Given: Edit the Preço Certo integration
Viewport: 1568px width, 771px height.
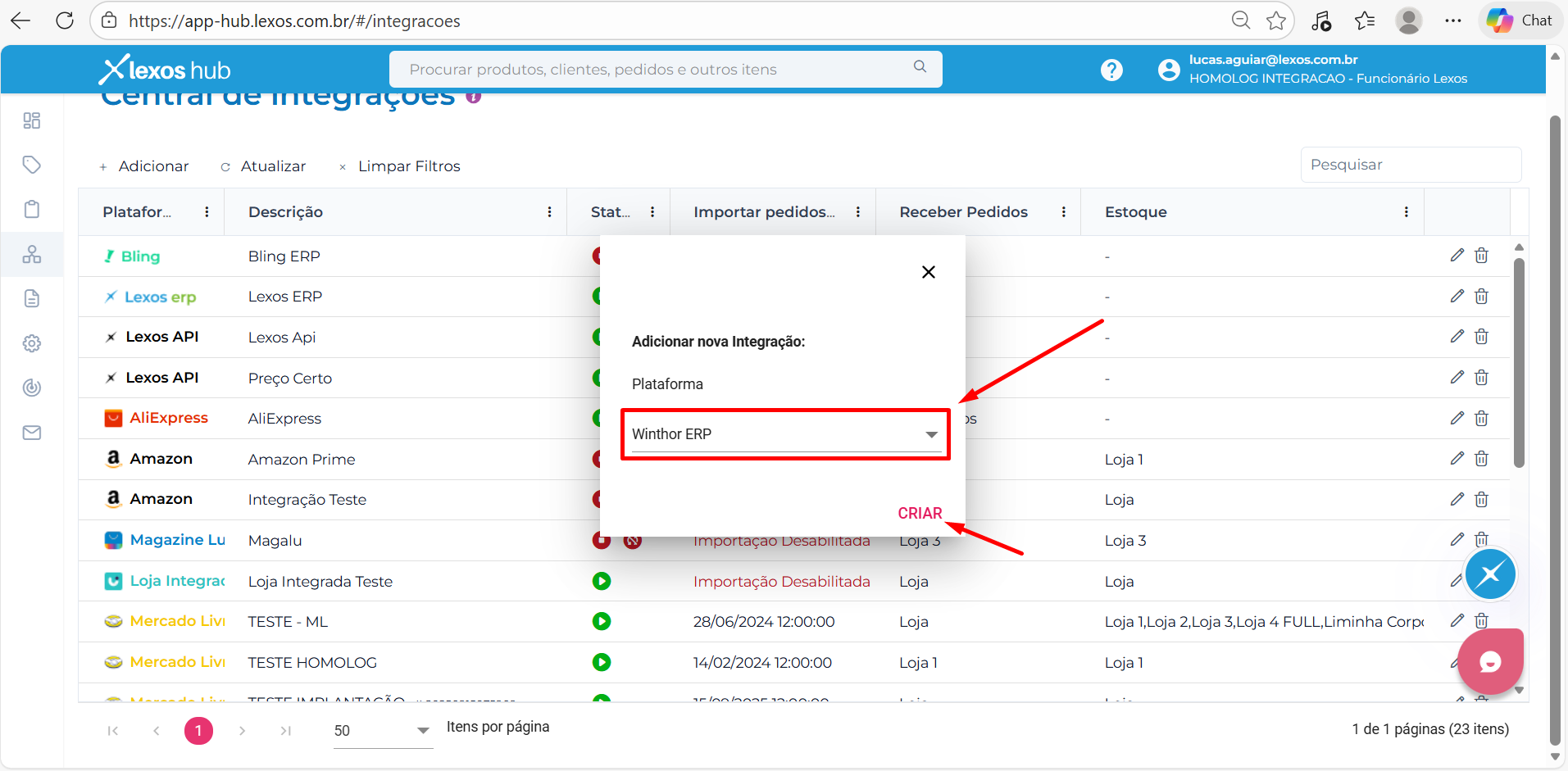Looking at the screenshot, I should coord(1457,377).
